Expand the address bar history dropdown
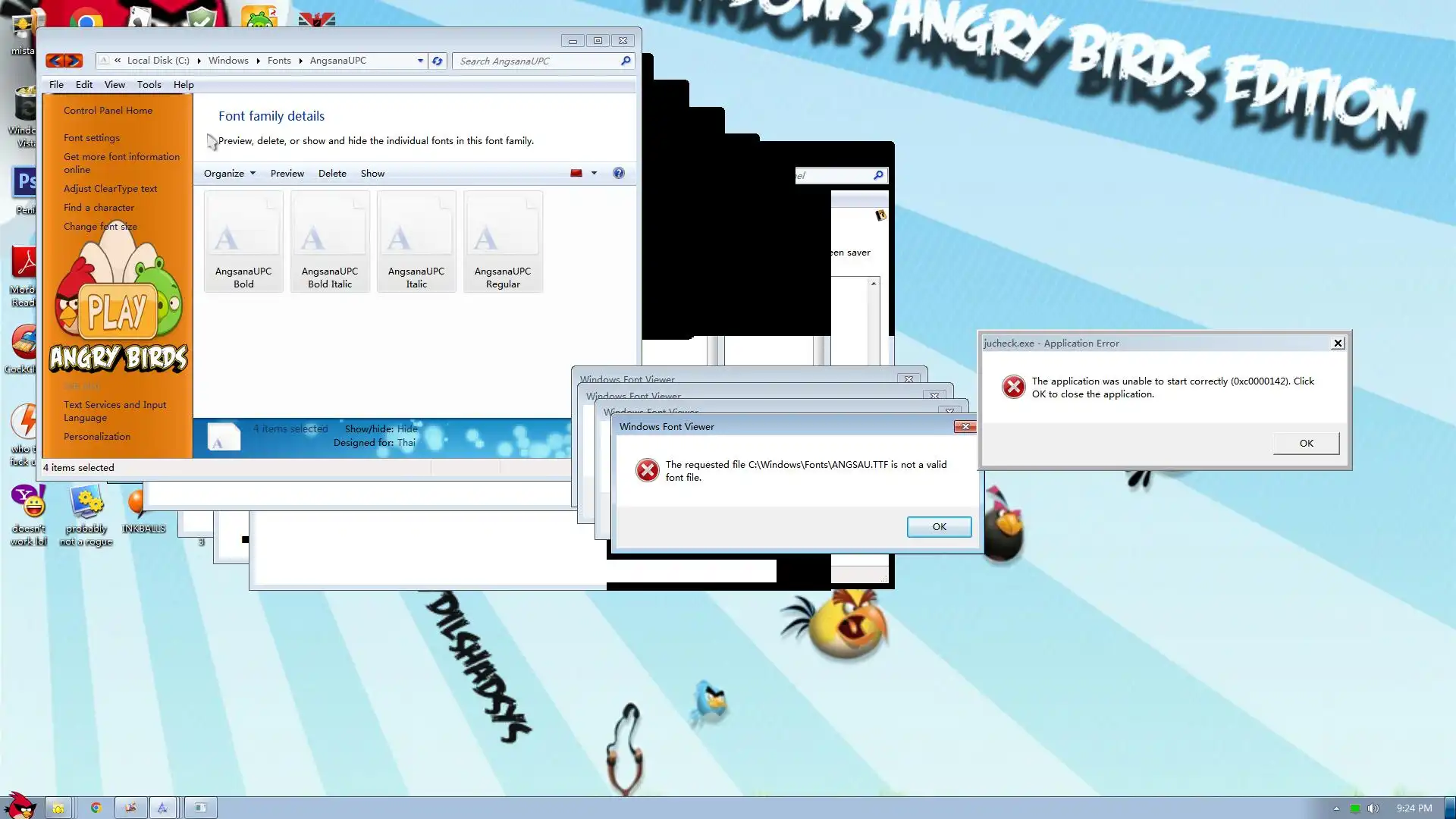Screen dimensions: 1456x819 click(x=420, y=61)
